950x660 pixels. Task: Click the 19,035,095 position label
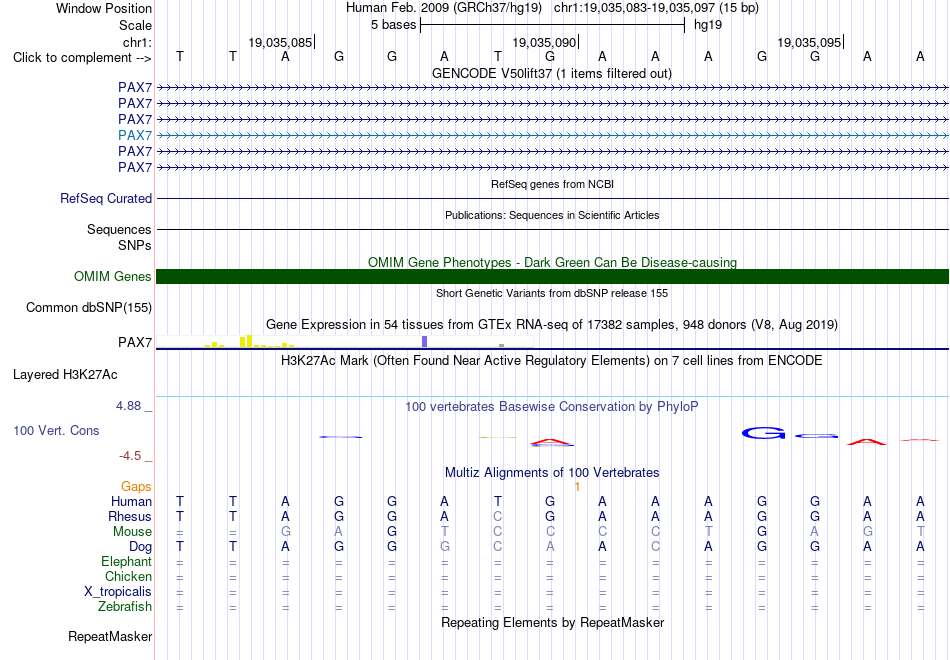pos(809,42)
